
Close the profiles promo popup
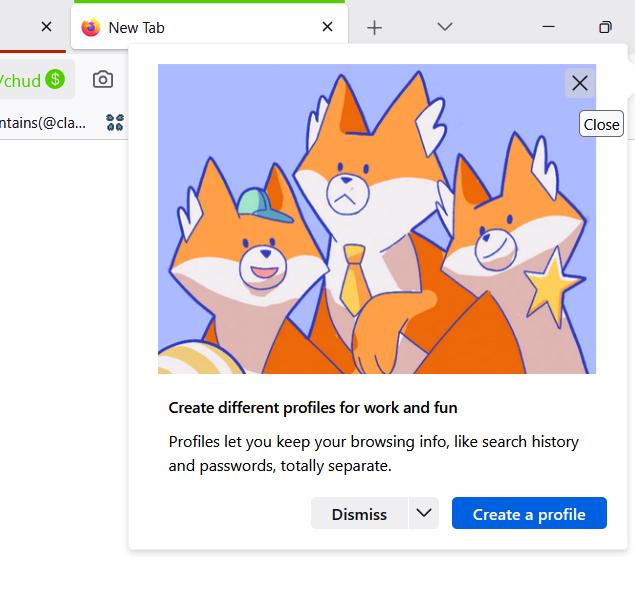(580, 83)
